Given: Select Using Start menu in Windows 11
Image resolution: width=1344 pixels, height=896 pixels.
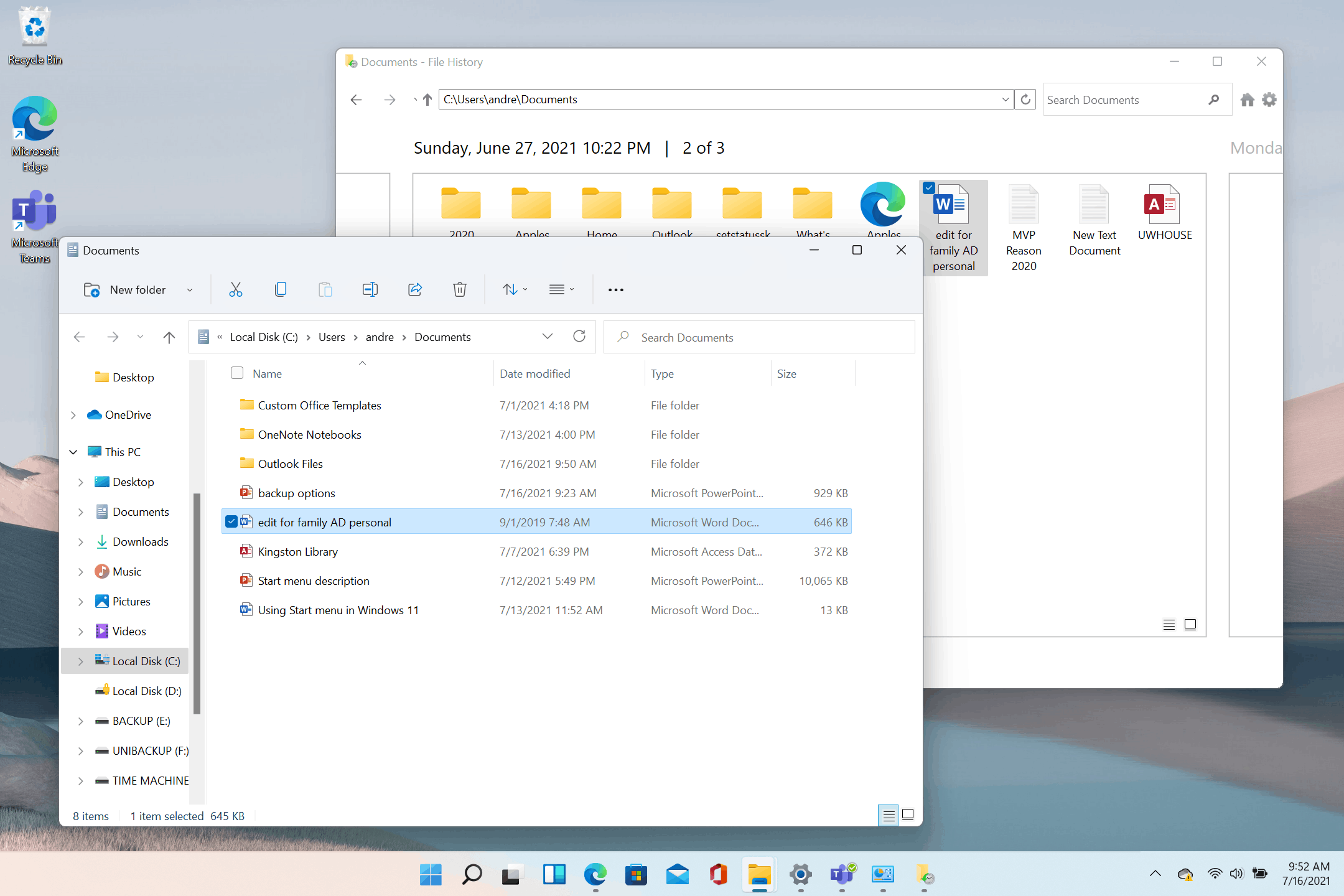Looking at the screenshot, I should click(338, 610).
